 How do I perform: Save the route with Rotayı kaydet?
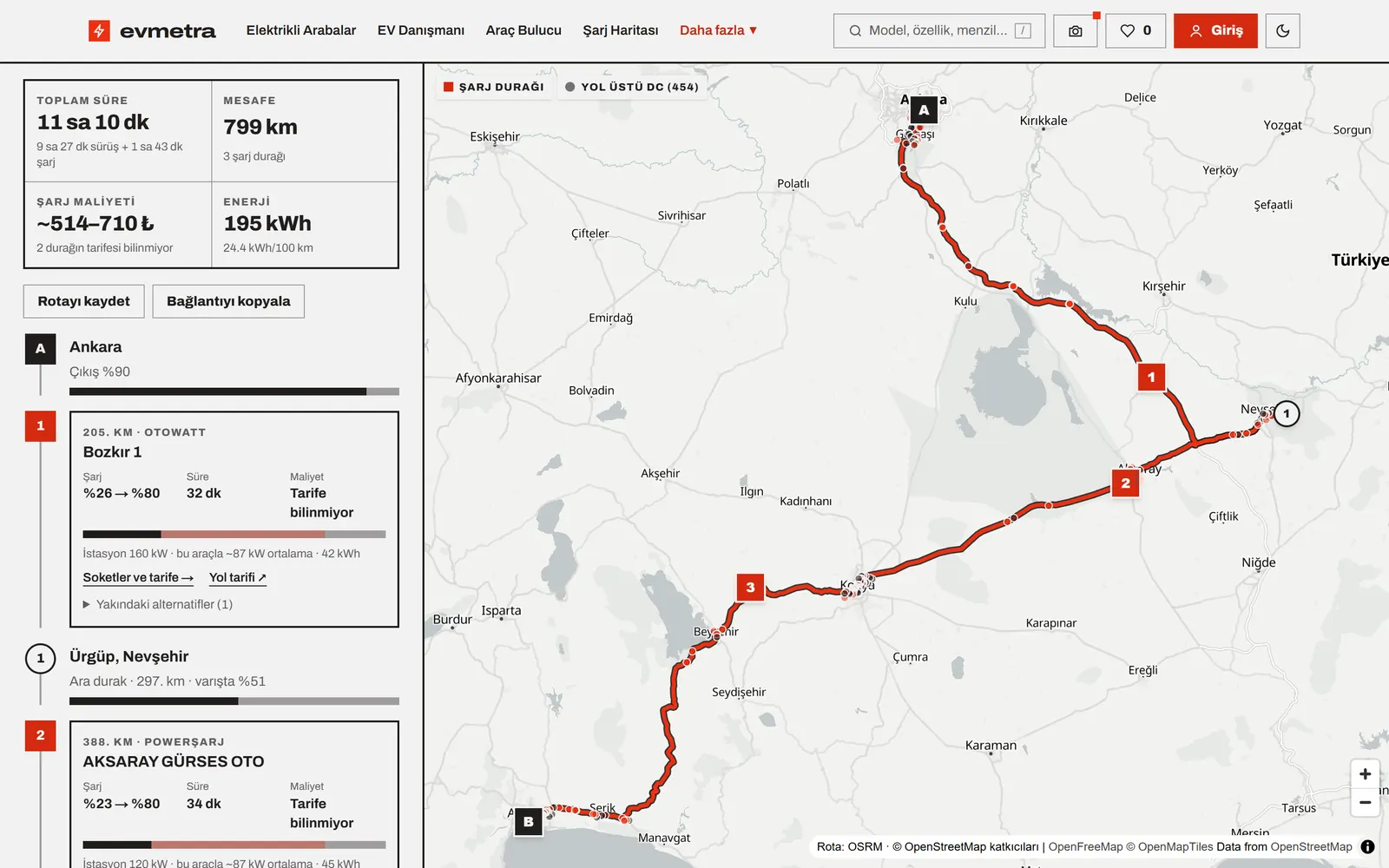click(x=83, y=301)
